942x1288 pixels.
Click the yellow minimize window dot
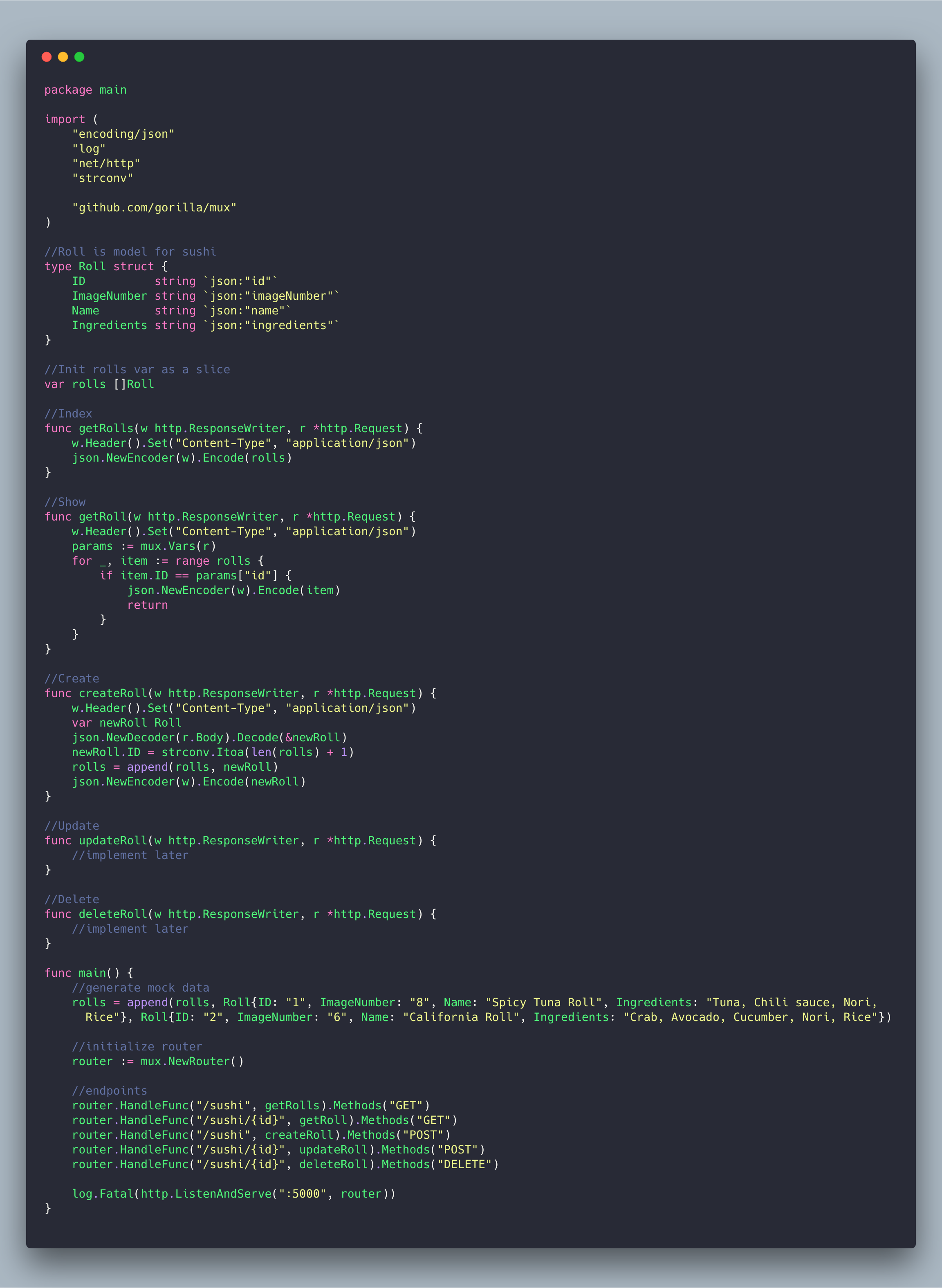click(63, 56)
